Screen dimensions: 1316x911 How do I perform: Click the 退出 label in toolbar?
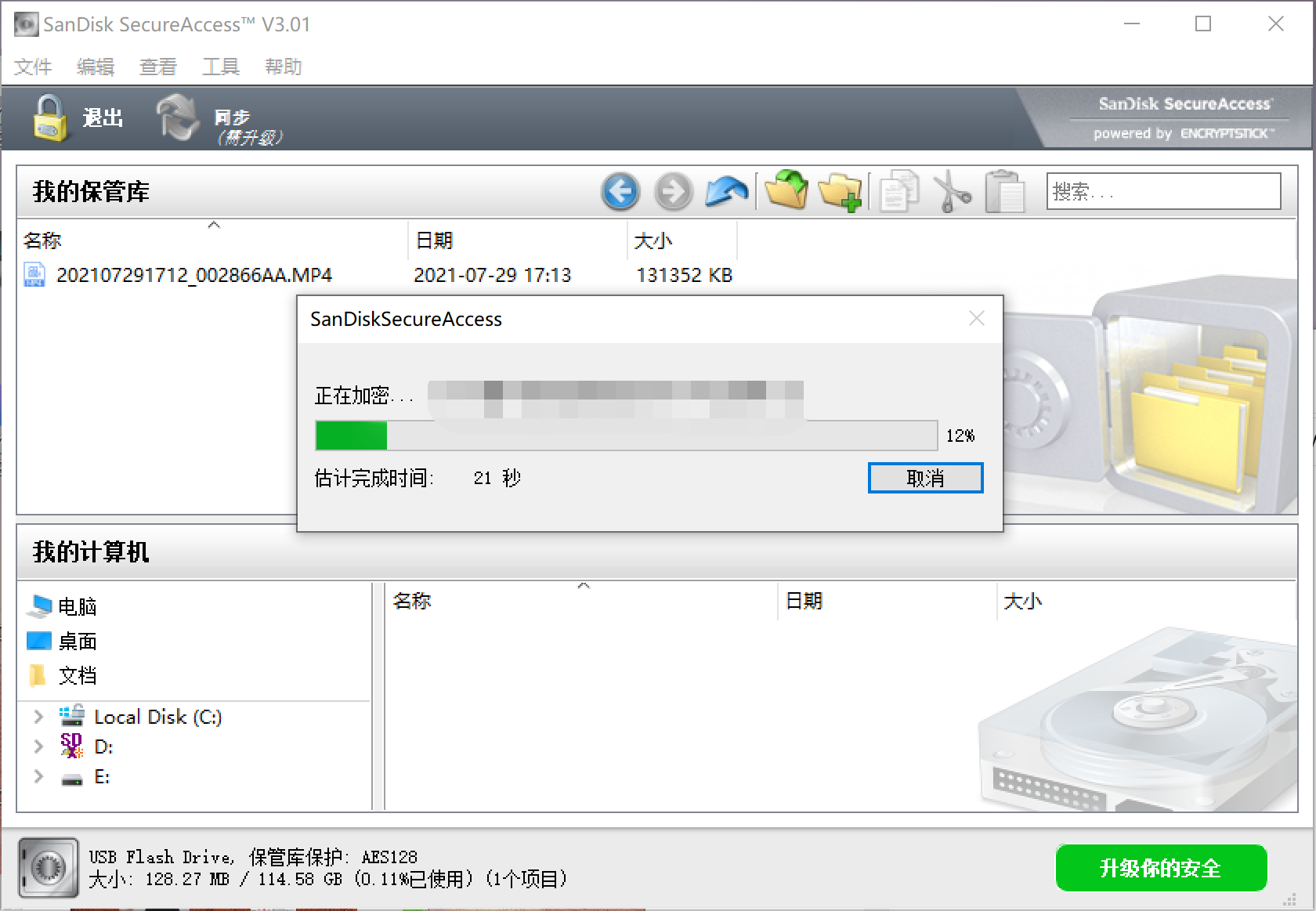click(103, 118)
